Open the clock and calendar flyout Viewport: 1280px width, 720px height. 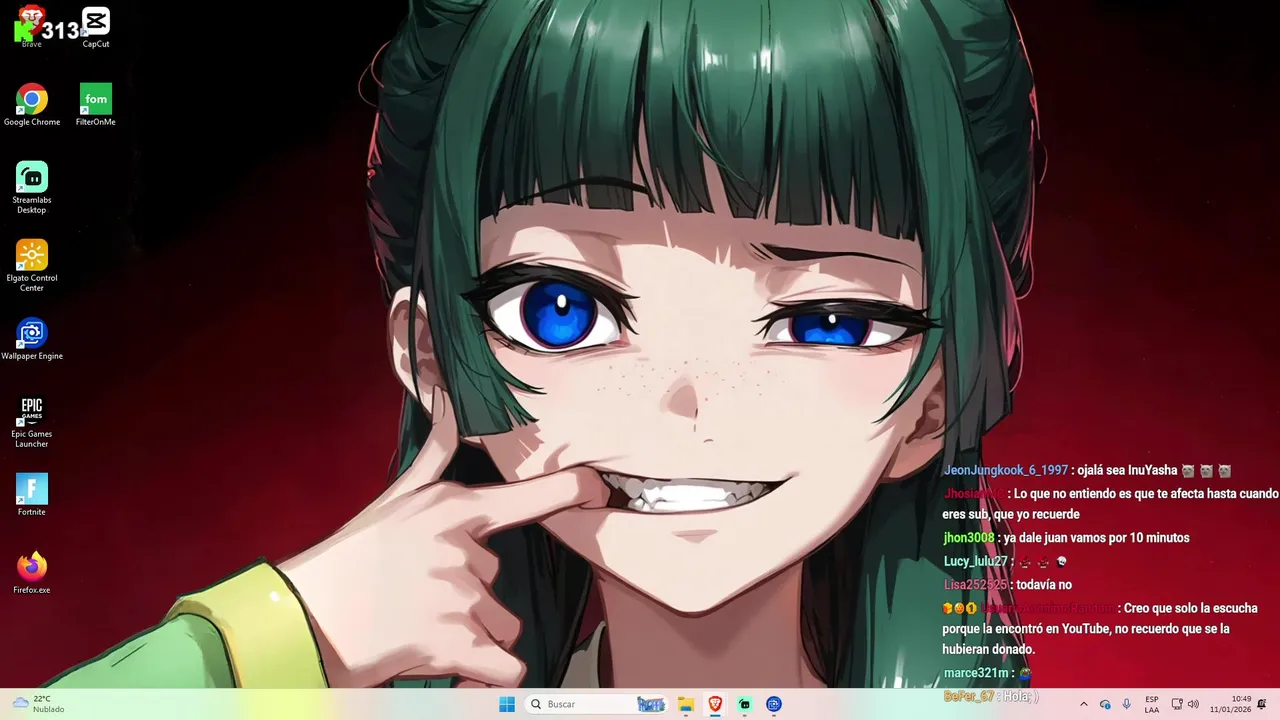(1230, 704)
